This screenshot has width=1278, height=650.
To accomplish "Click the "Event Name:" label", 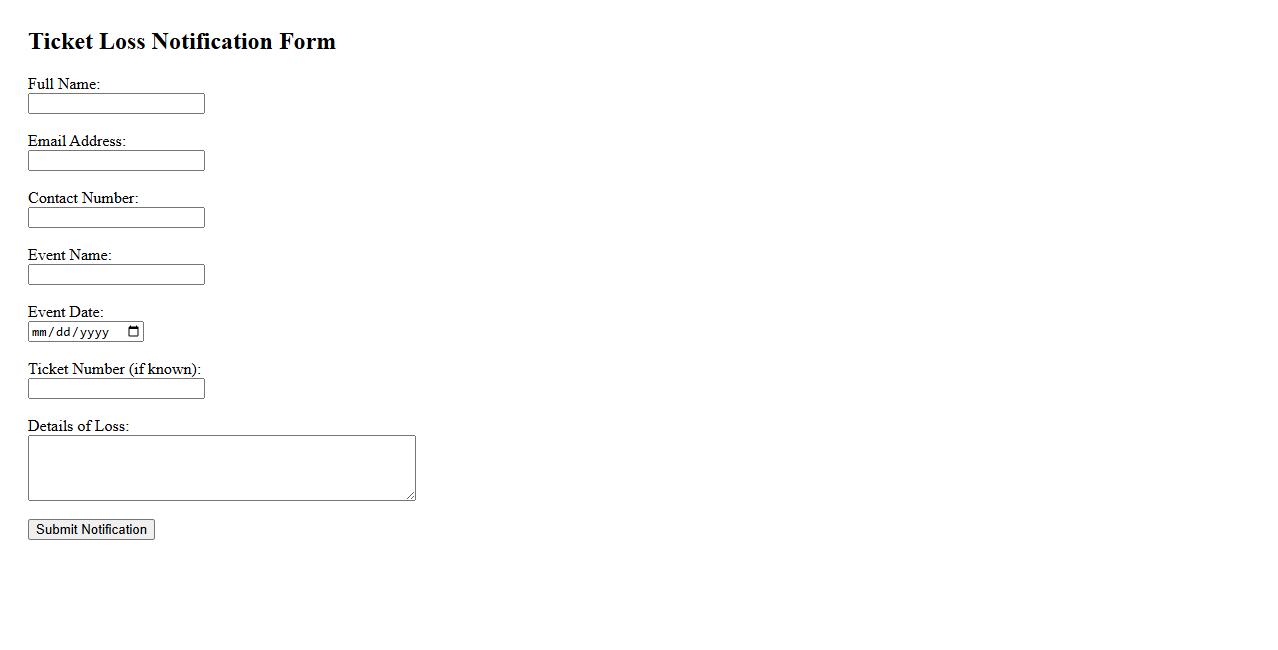I will [70, 255].
